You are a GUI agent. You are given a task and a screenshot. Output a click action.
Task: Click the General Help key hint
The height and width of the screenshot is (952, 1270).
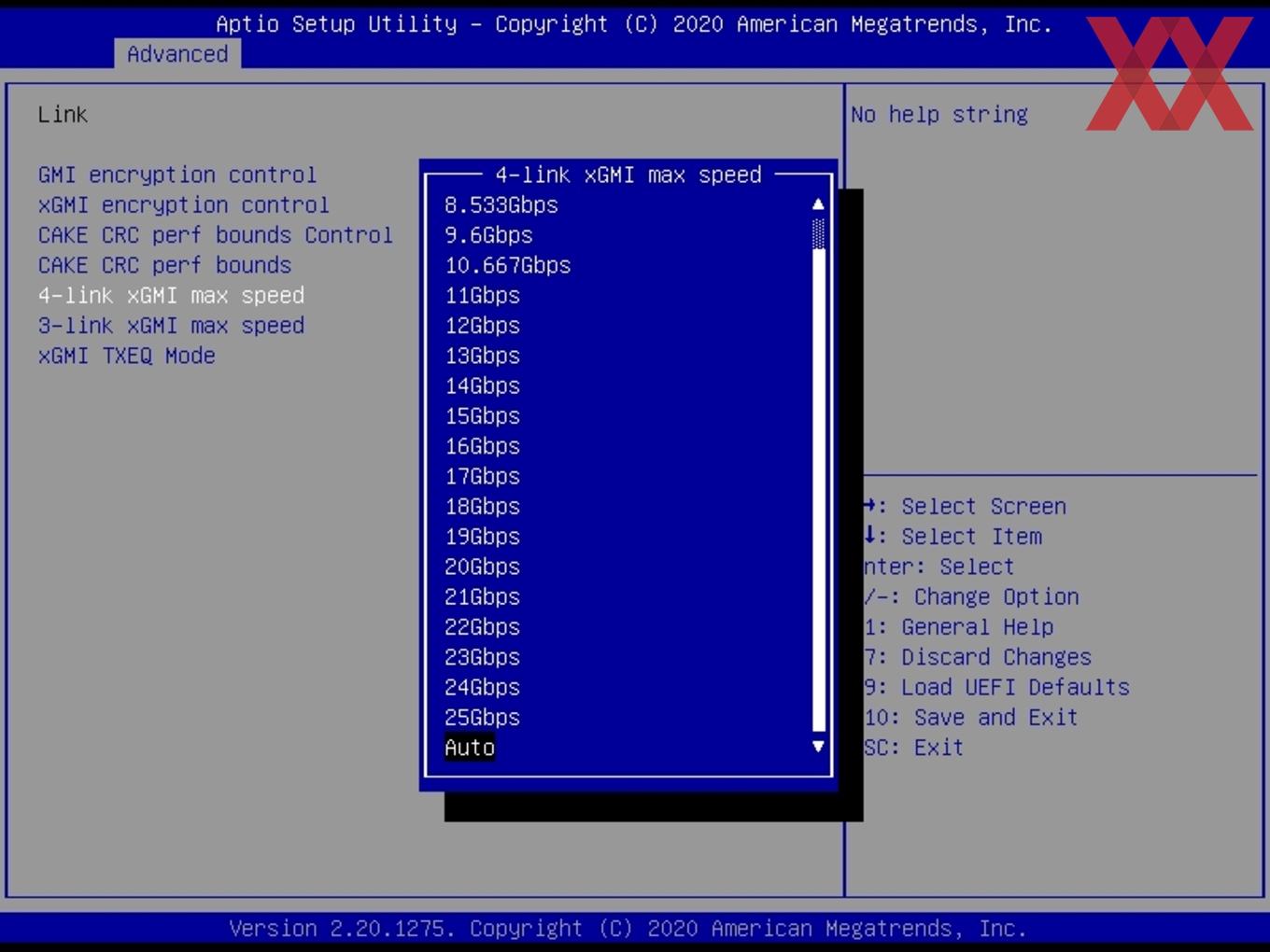pyautogui.click(x=958, y=627)
